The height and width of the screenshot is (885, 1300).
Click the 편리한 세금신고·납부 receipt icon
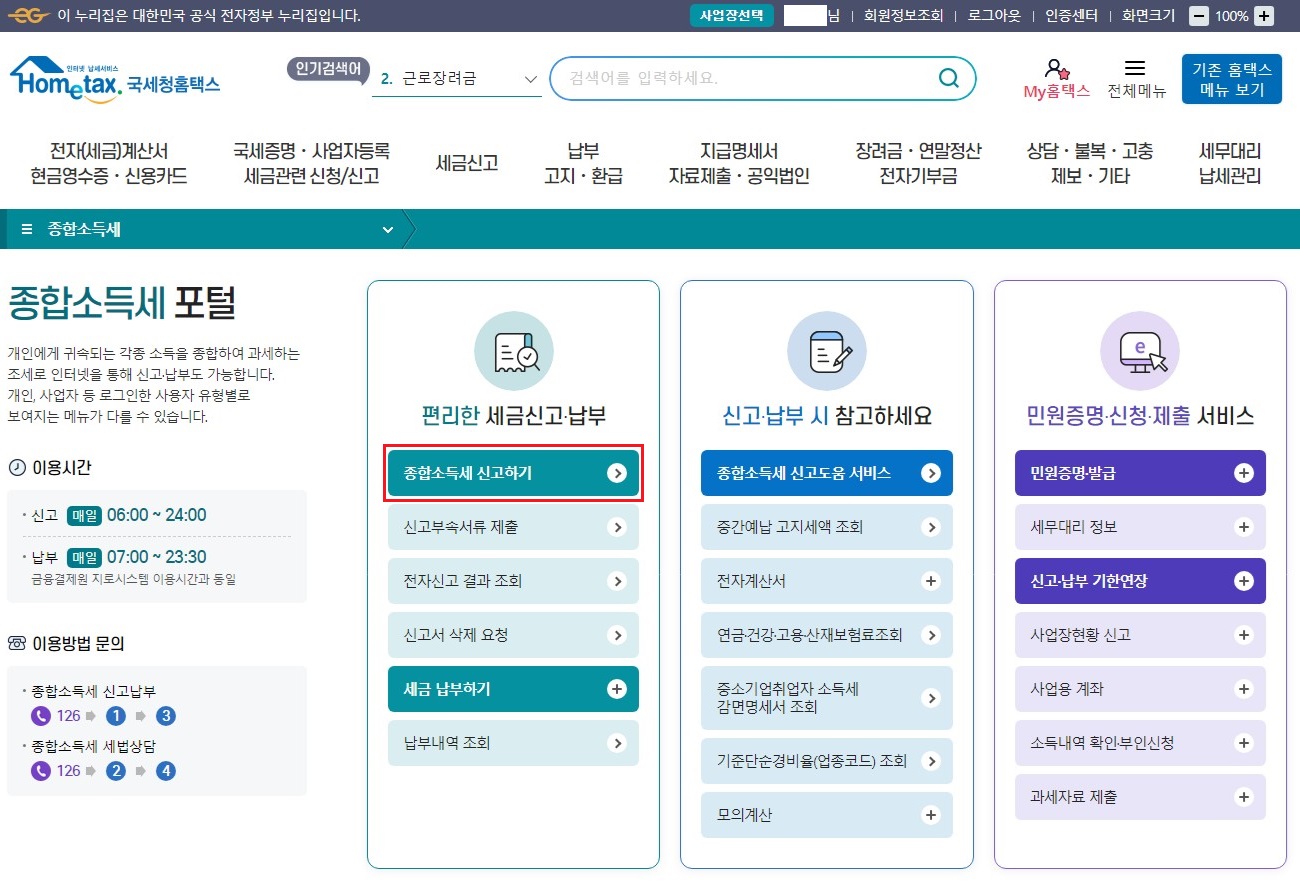point(514,351)
